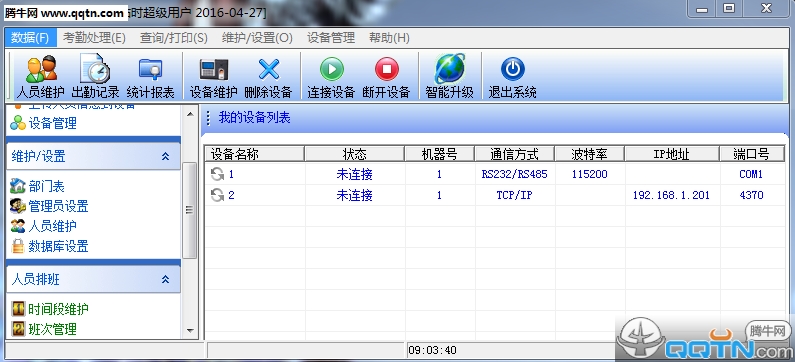Open the 考勤处理(E) menu
This screenshot has width=795, height=362.
(94, 38)
